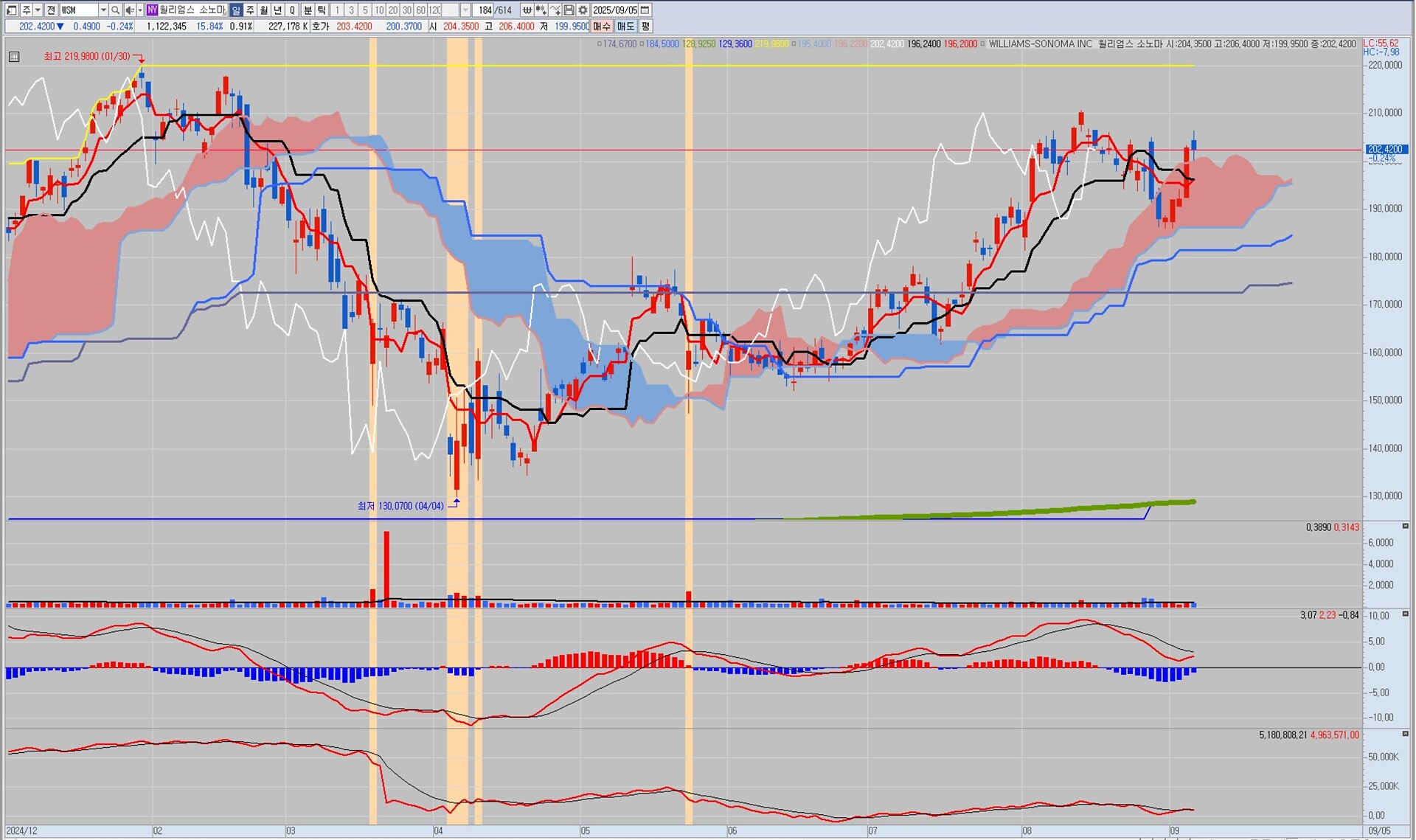
Task: Expand the WSM ticker symbol dropdown
Action: pos(103,10)
